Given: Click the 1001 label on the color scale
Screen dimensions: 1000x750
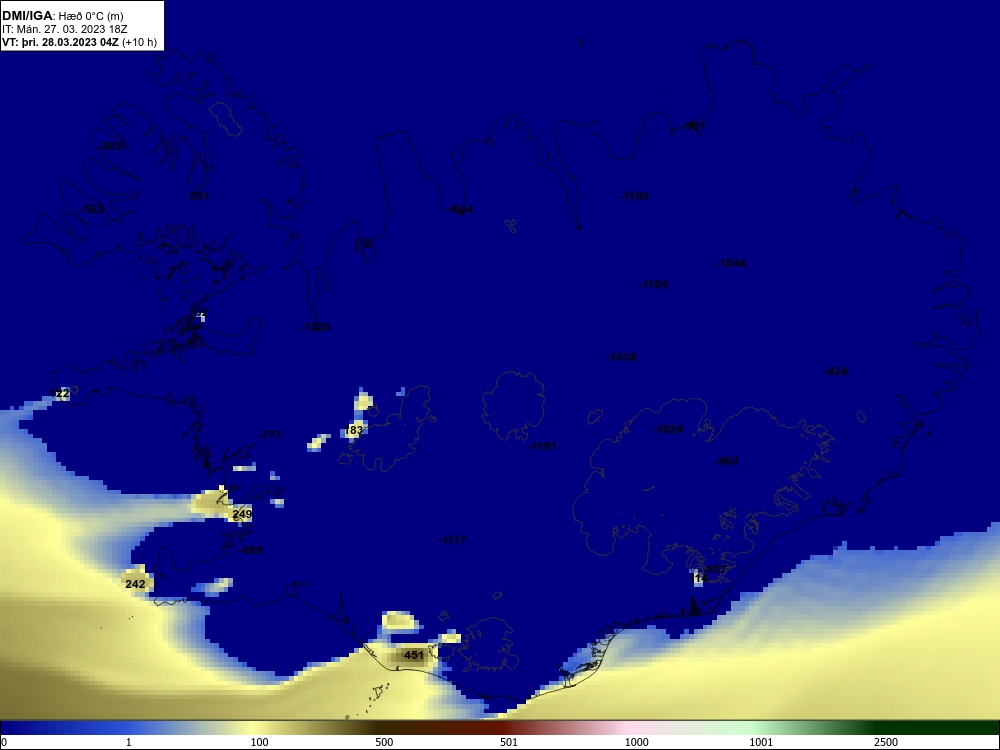Looking at the screenshot, I should pos(761,742).
